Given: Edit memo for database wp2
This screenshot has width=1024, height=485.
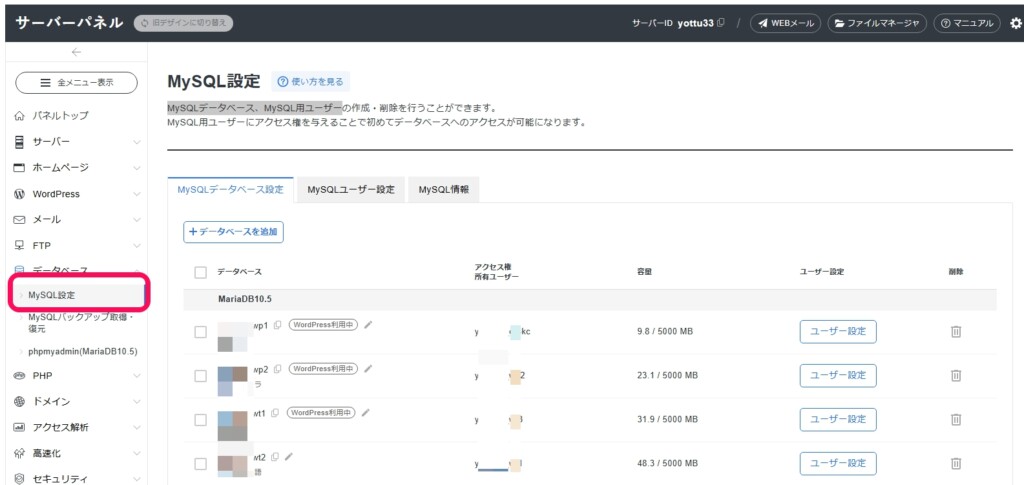Looking at the screenshot, I should click(368, 368).
